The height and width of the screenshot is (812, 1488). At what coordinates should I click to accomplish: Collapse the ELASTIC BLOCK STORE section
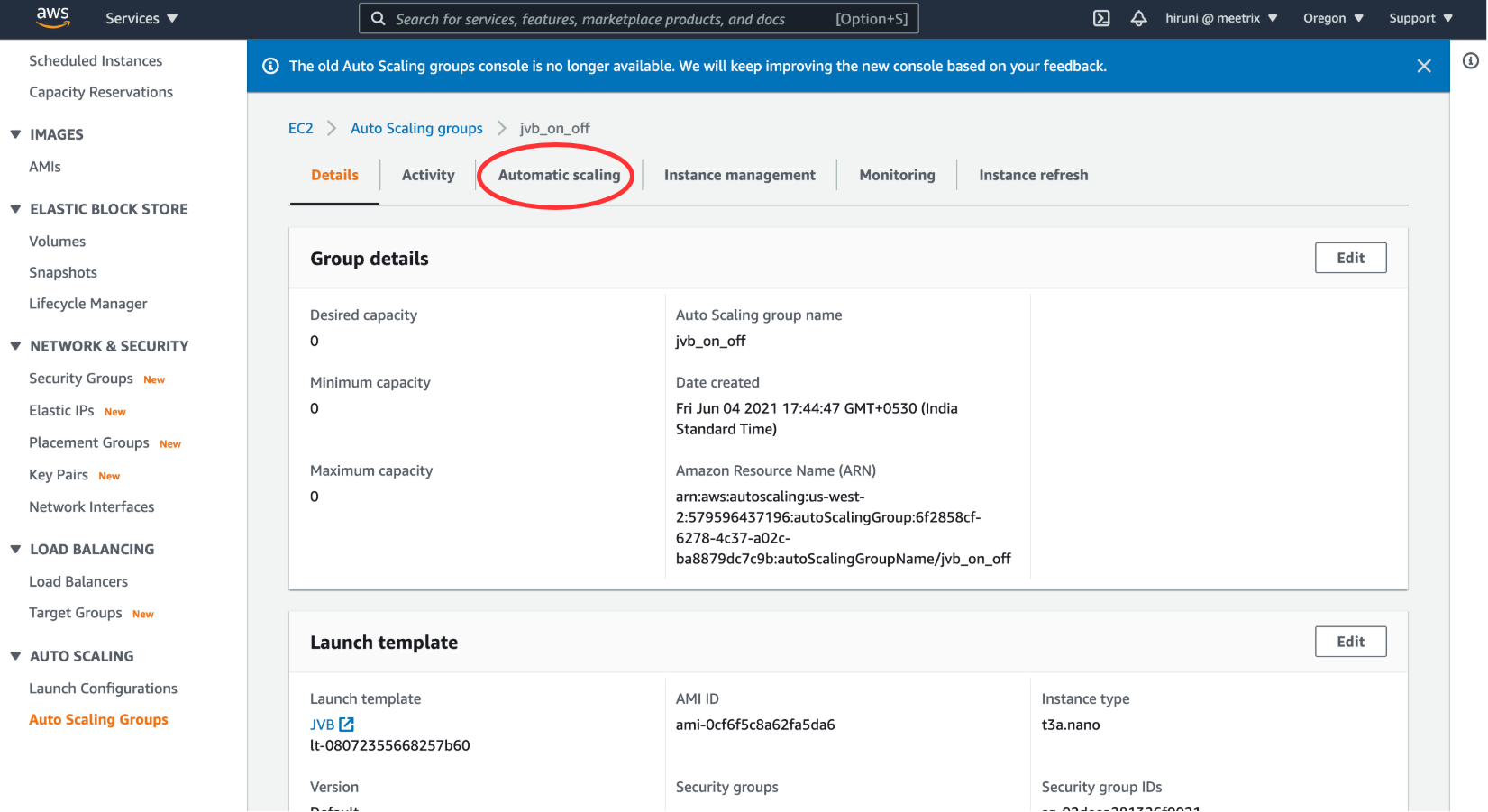15,209
